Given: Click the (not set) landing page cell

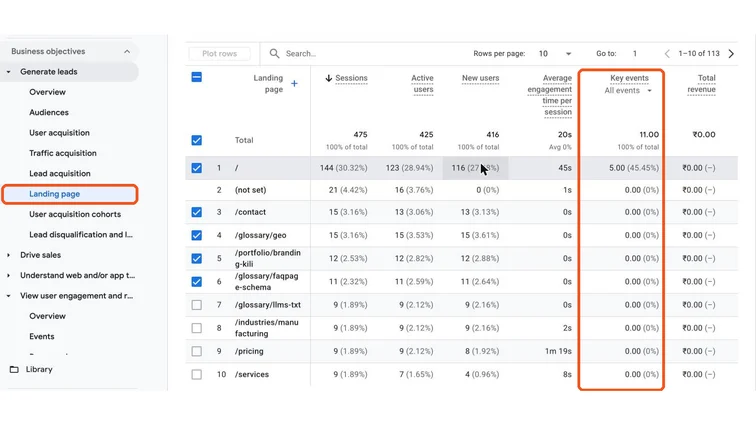Looking at the screenshot, I should 250,190.
